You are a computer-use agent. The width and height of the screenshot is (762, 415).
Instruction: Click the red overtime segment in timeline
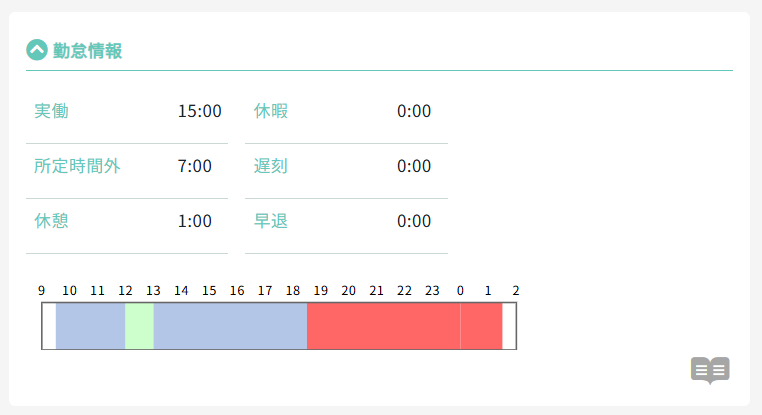coord(383,326)
